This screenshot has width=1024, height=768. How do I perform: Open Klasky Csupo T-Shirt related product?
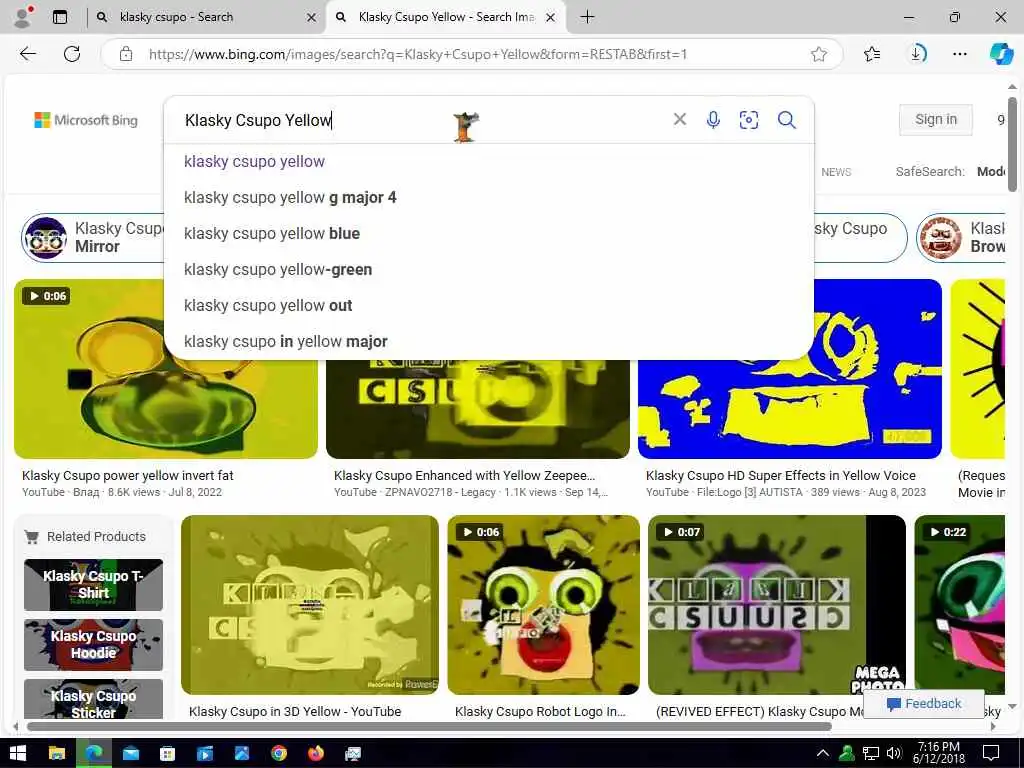[x=93, y=584]
